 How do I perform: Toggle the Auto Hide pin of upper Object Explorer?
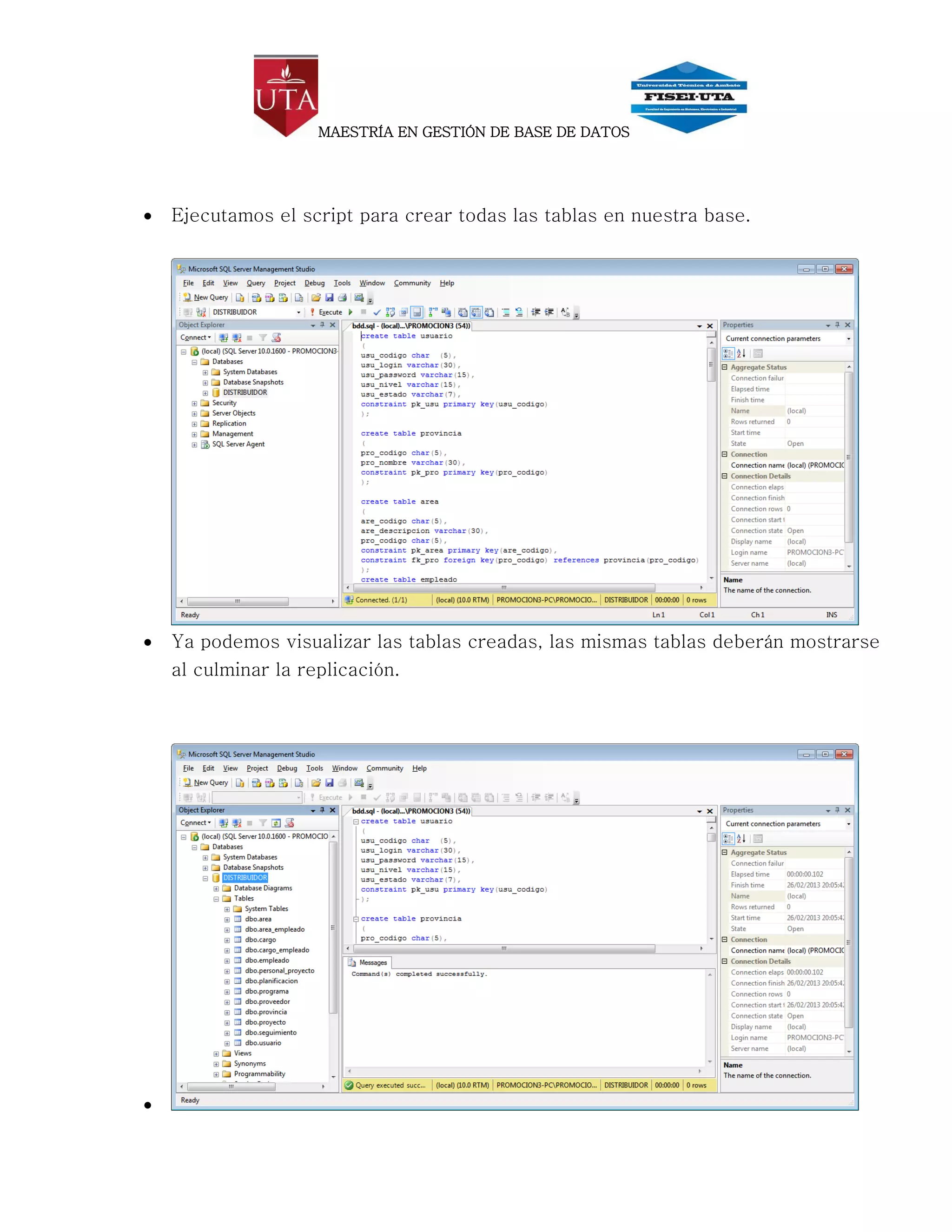(322, 325)
